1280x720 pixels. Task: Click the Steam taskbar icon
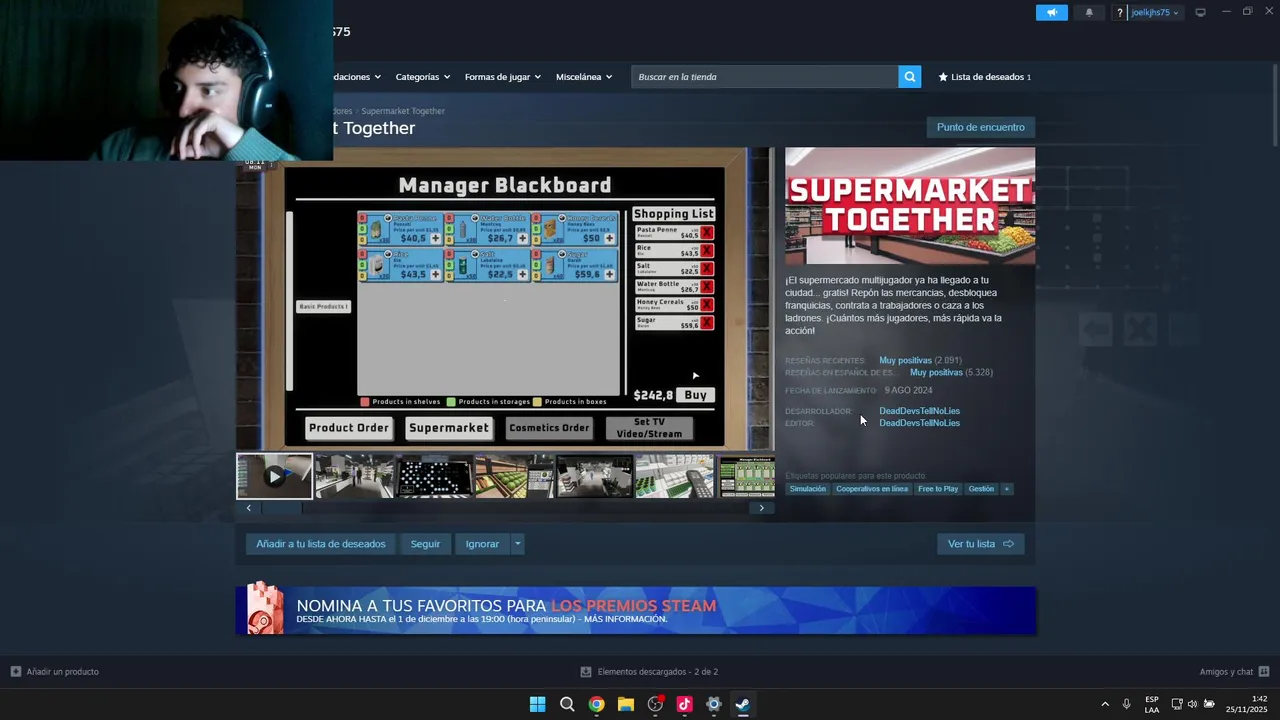[743, 704]
